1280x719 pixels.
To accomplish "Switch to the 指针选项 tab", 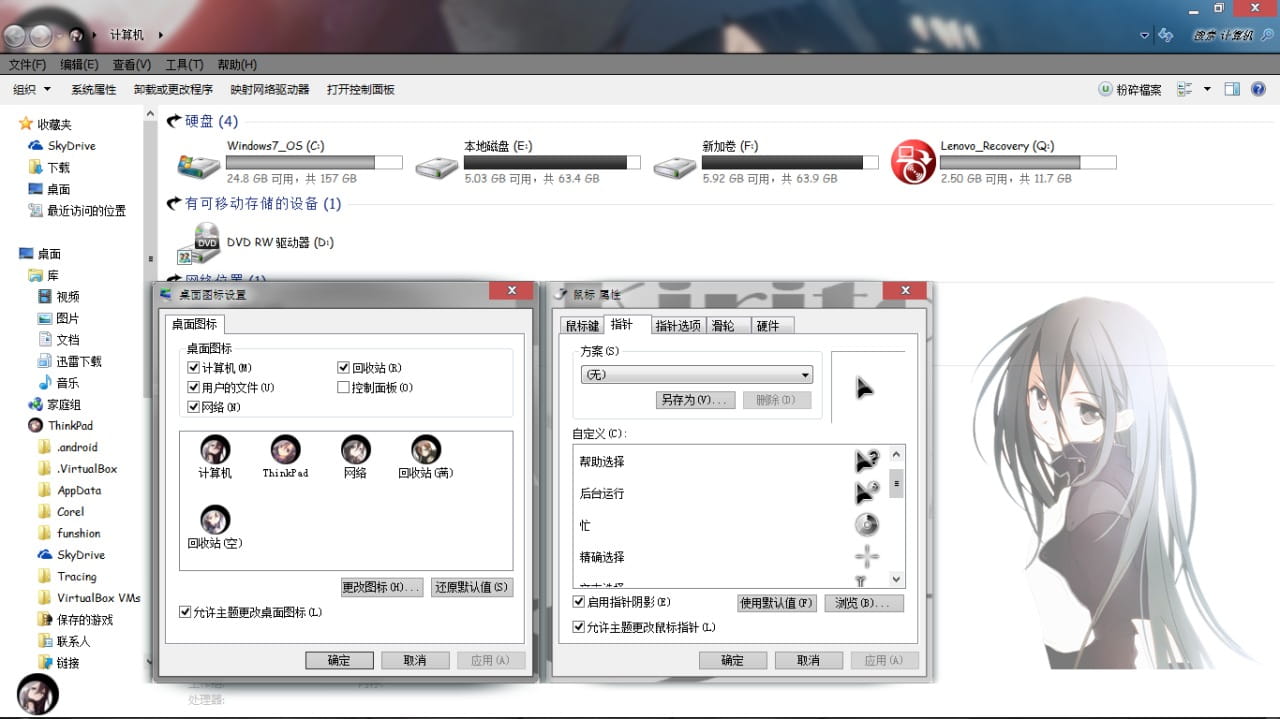I will 679,324.
